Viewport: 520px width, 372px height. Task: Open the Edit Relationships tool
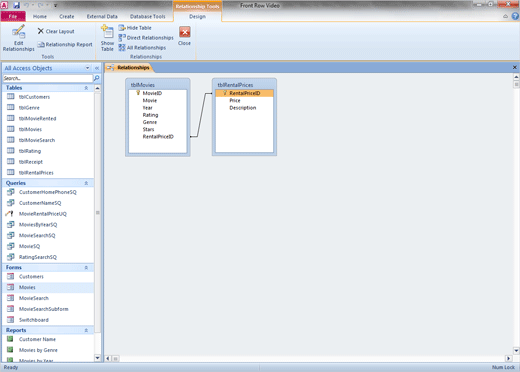pos(19,38)
